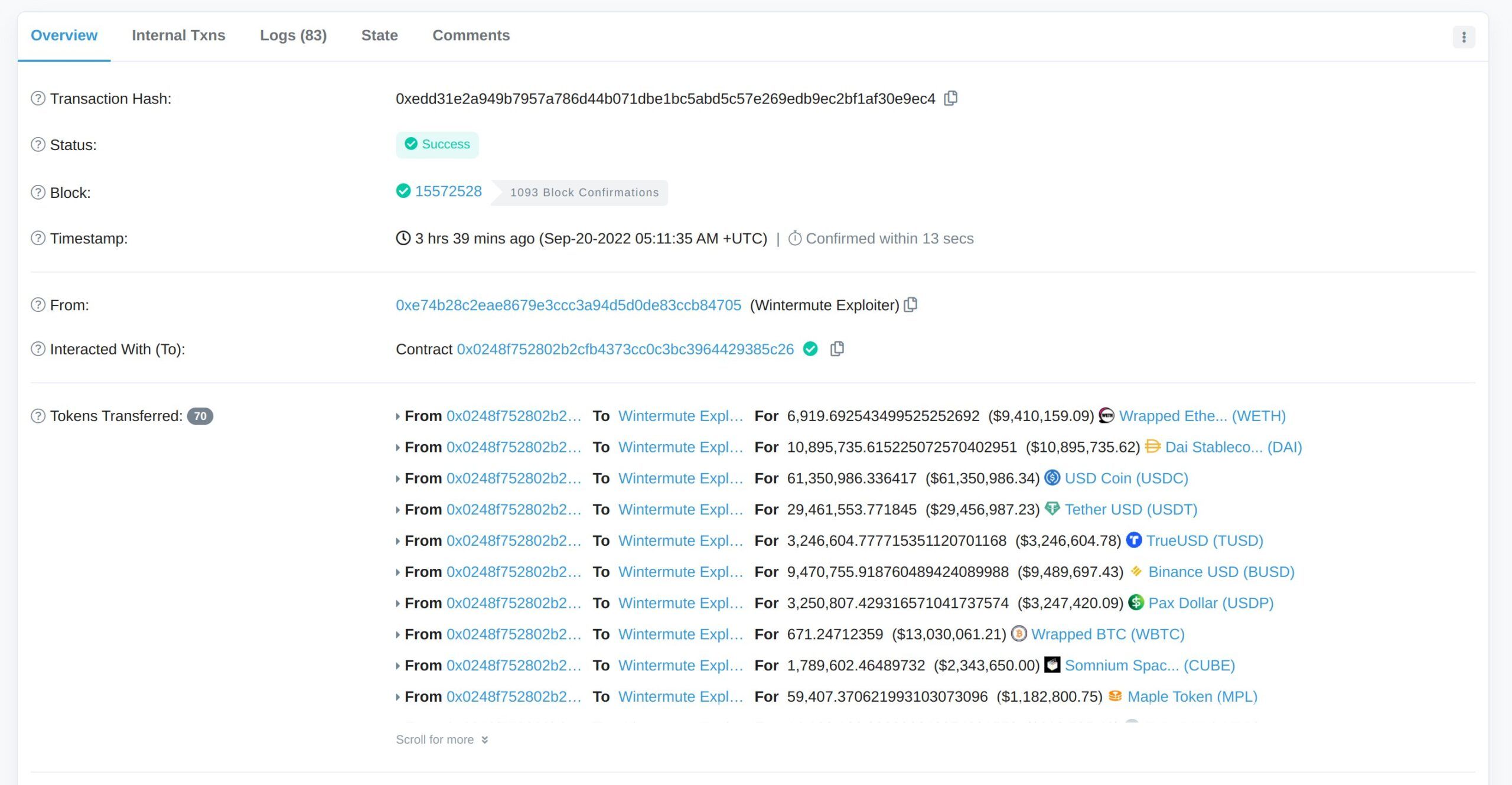The width and height of the screenshot is (1512, 785).
Task: Open the three-dot more options menu
Action: (x=1464, y=37)
